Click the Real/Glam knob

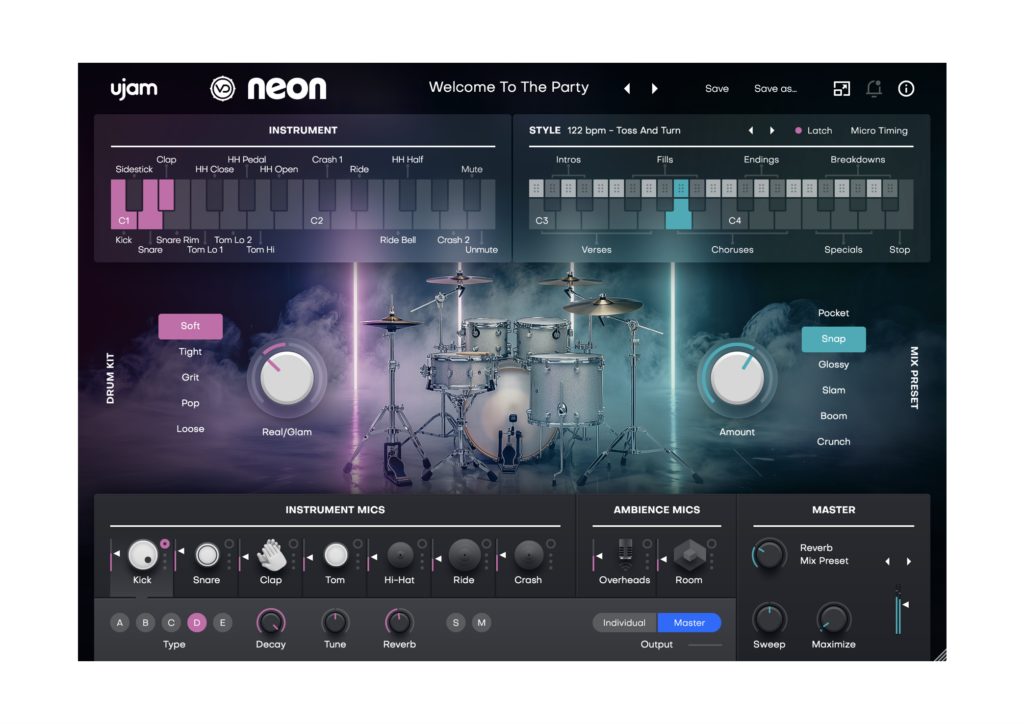287,379
